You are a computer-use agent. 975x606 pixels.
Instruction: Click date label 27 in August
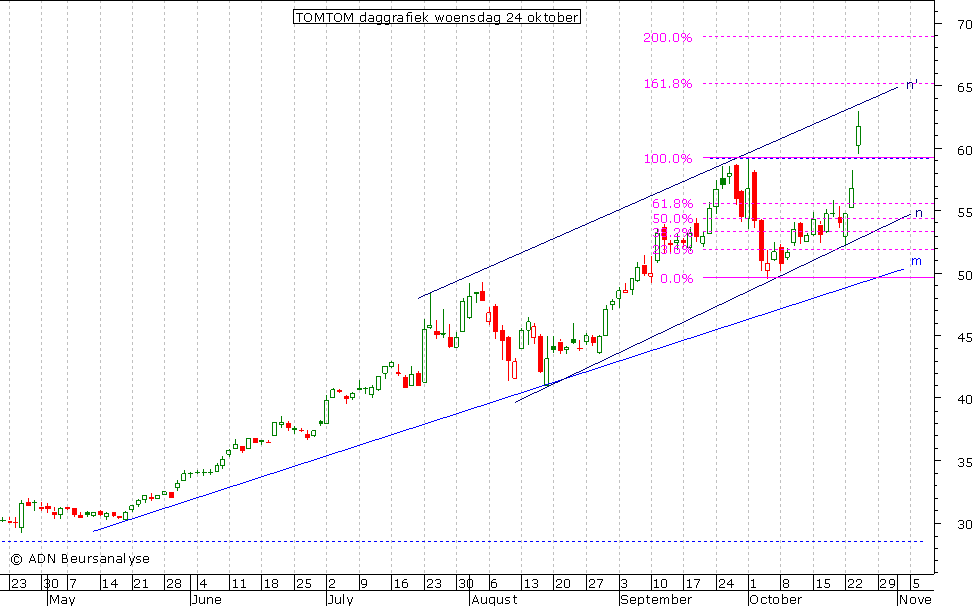(596, 584)
